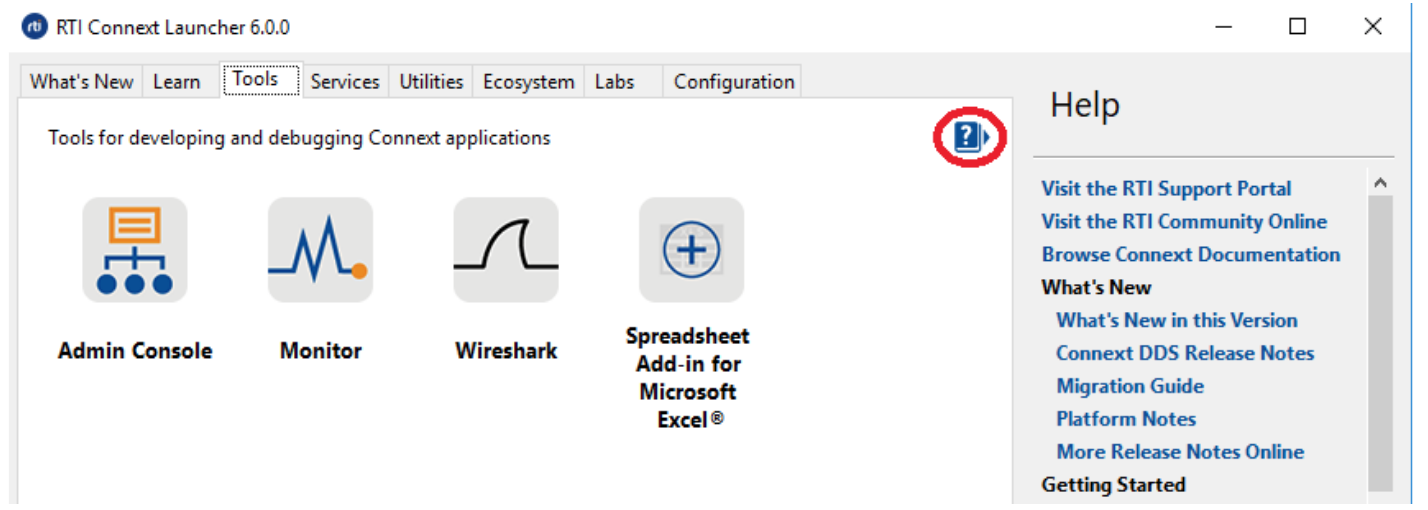Toggle the Help panel book icon
This screenshot has height=510, width=1428.
click(x=970, y=137)
